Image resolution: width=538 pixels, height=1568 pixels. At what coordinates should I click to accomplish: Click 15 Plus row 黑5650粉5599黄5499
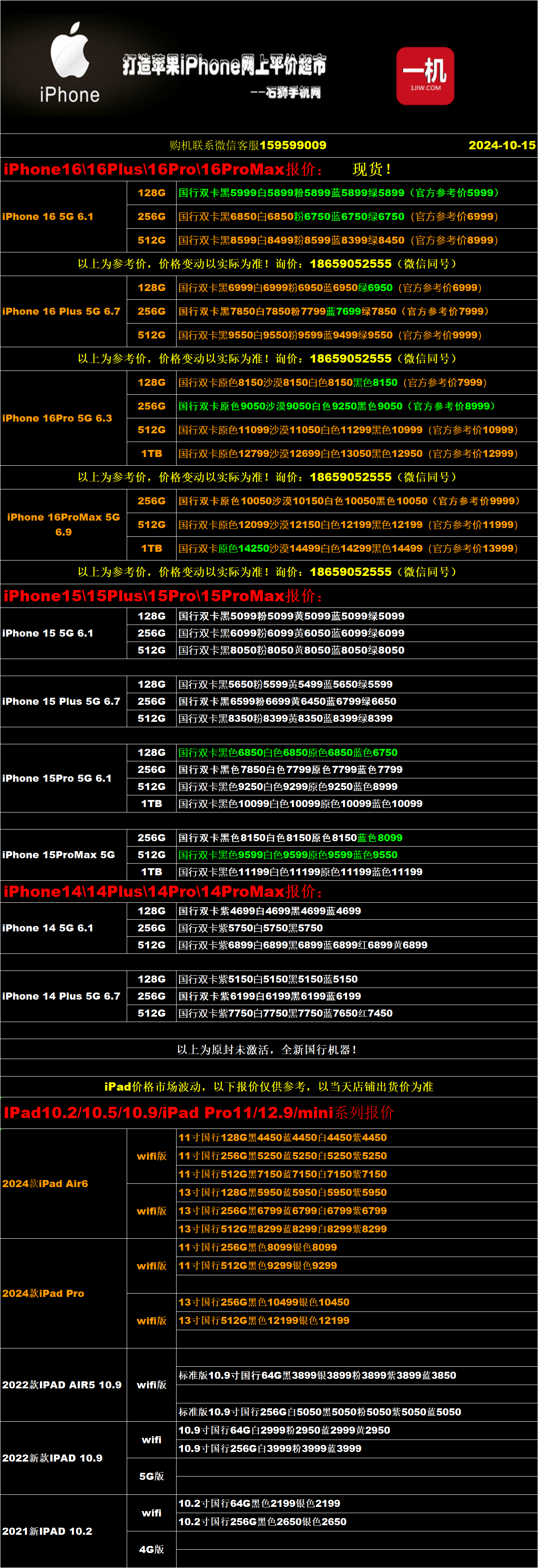pos(357,685)
